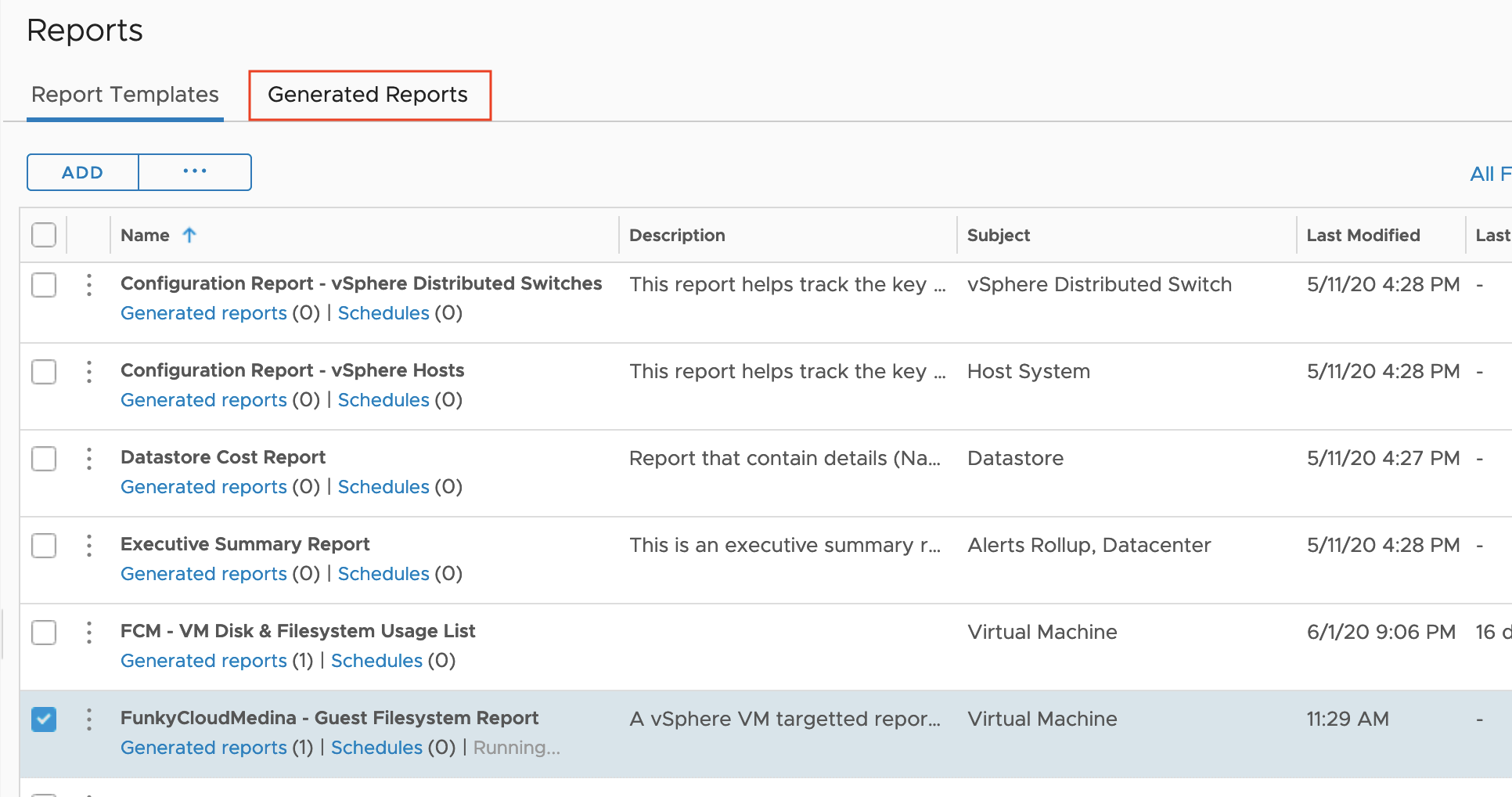
Task: Toggle the select-all checkbox in the table header
Action: [x=44, y=235]
